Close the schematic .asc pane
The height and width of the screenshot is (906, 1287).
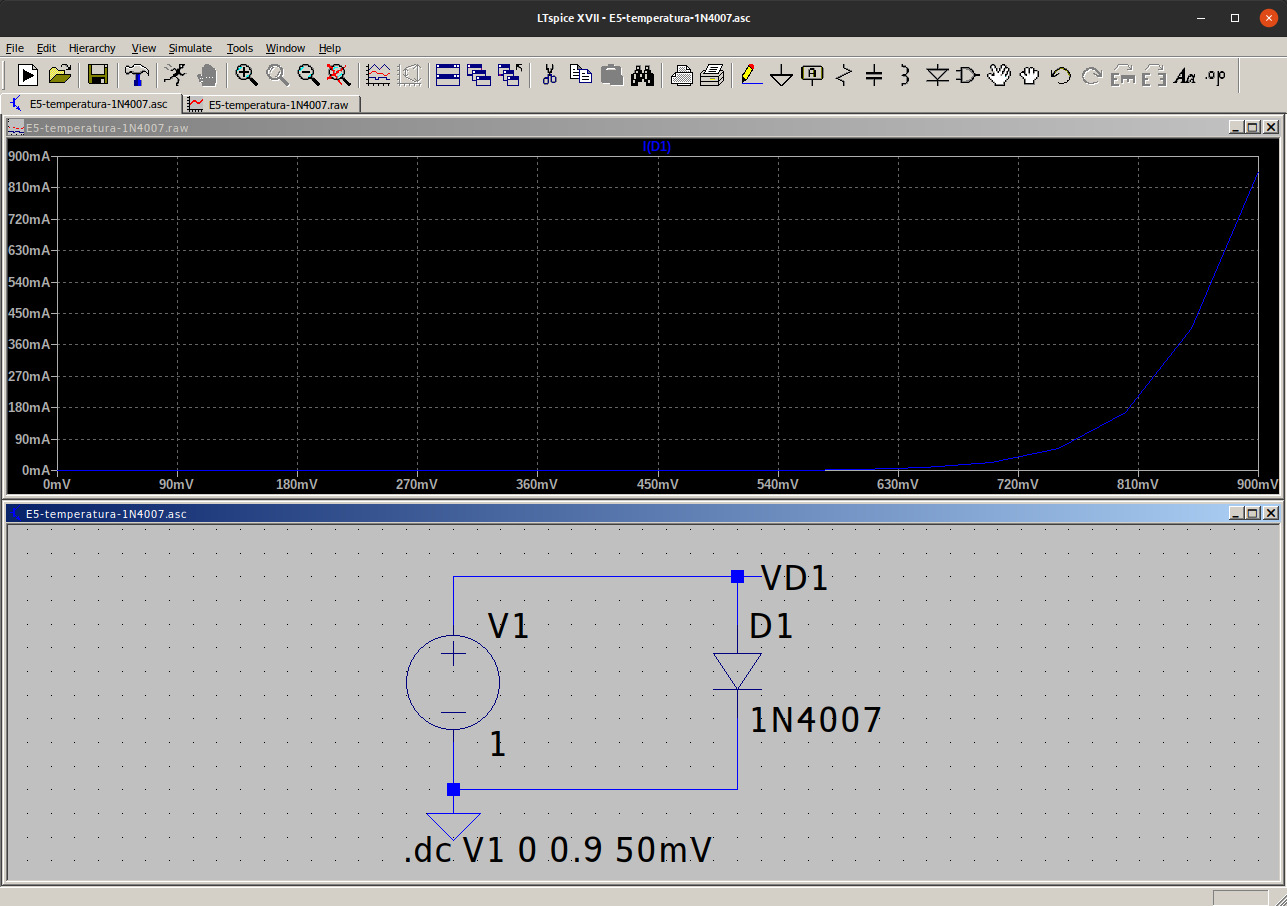pos(1270,513)
